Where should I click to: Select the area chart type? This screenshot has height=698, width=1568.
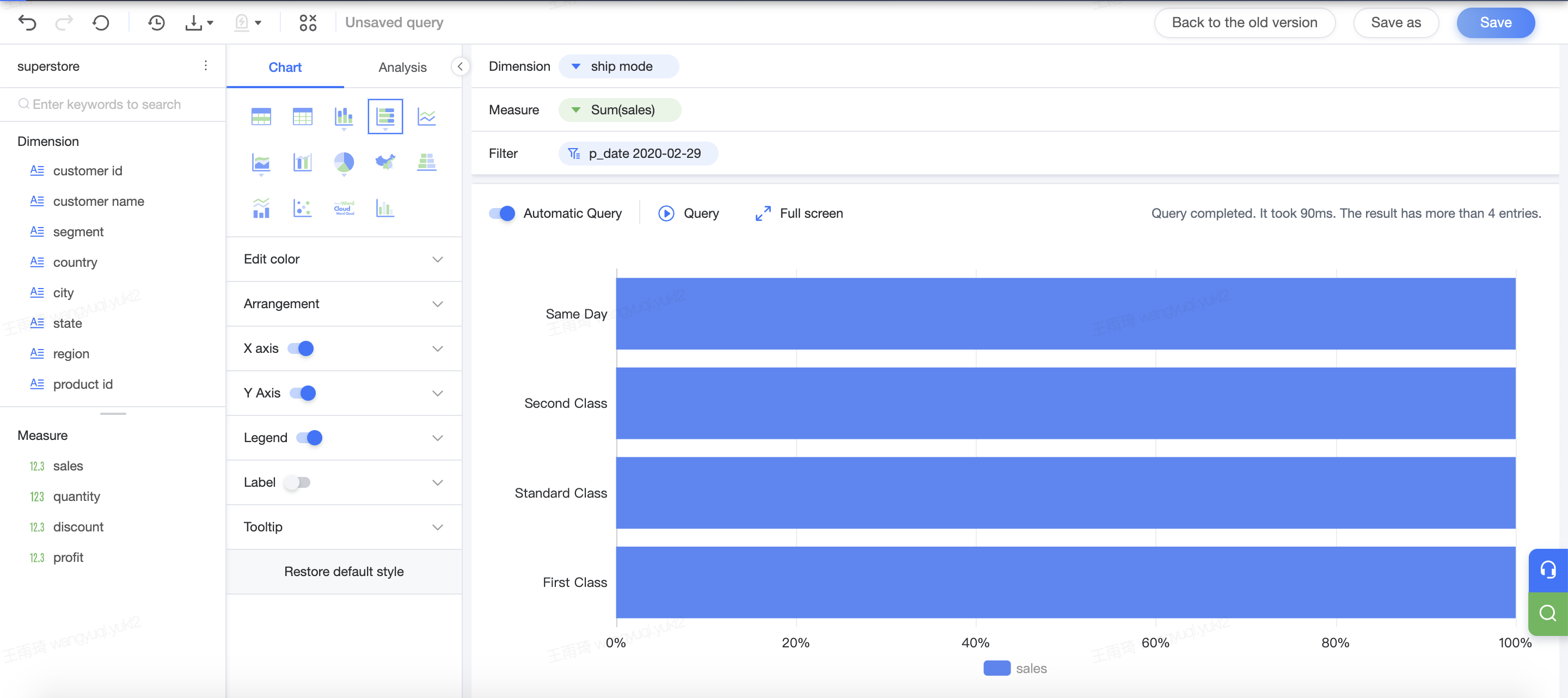[261, 162]
